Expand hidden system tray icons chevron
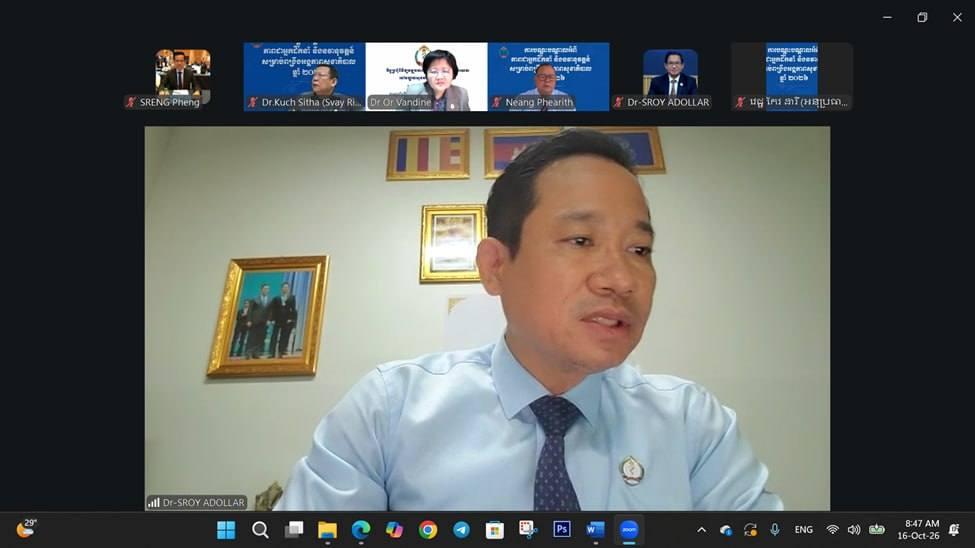The height and width of the screenshot is (548, 975). pos(701,530)
